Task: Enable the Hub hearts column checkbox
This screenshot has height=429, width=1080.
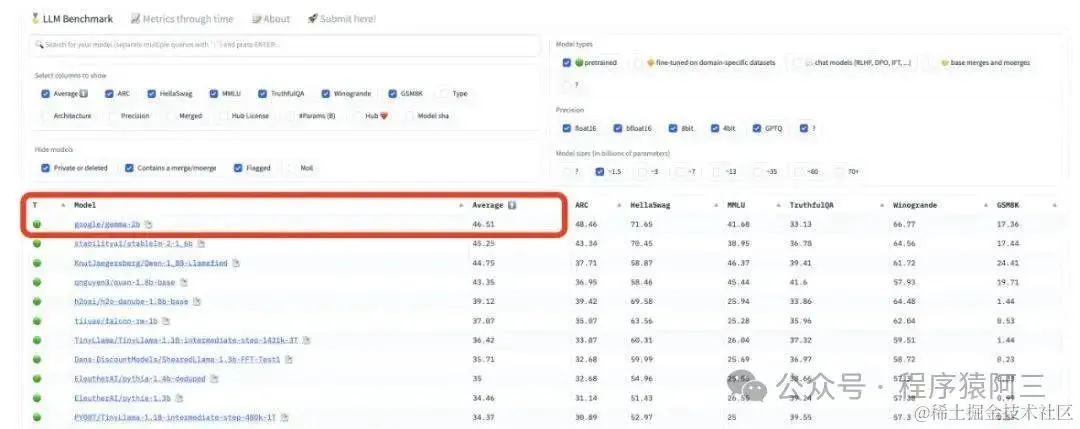Action: 357,116
